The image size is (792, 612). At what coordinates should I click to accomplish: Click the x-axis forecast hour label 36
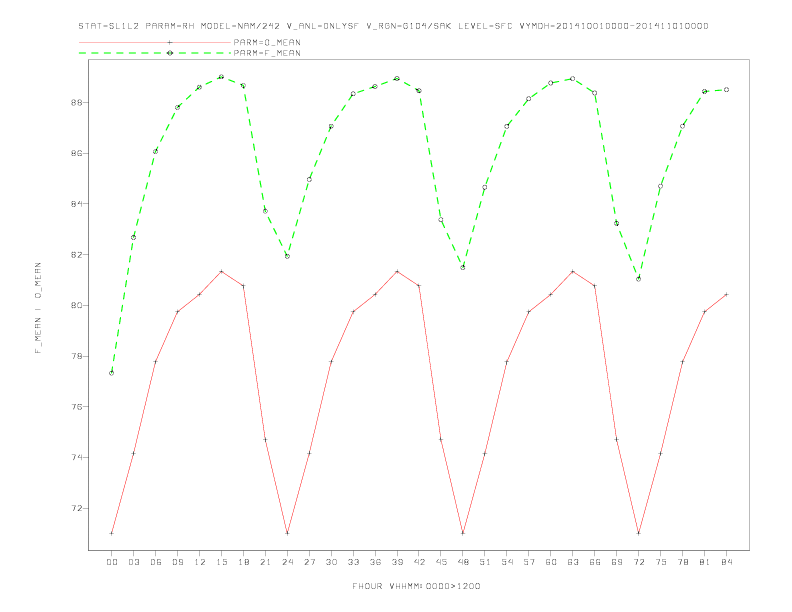375,562
